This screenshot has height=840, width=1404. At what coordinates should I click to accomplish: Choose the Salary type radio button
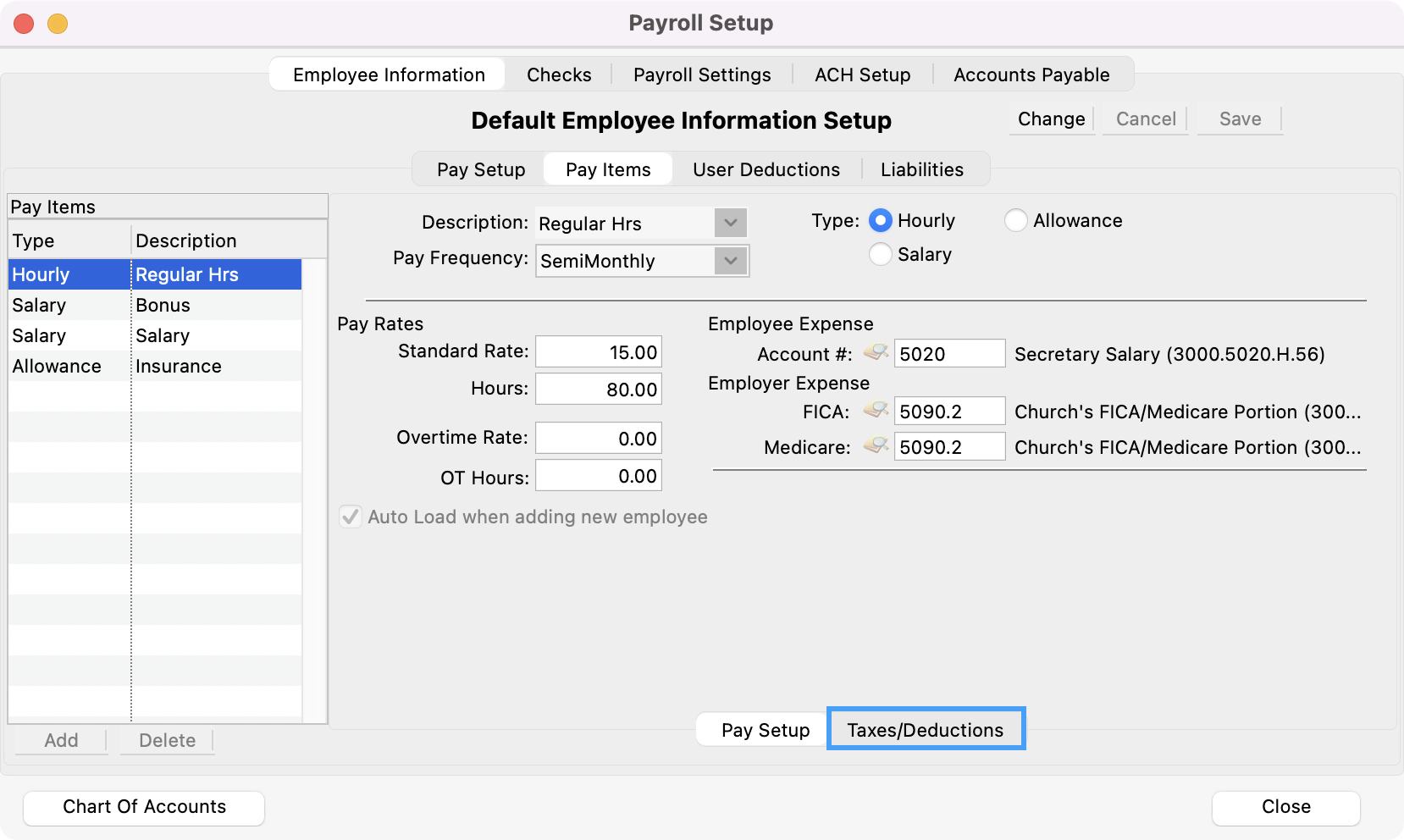881,255
